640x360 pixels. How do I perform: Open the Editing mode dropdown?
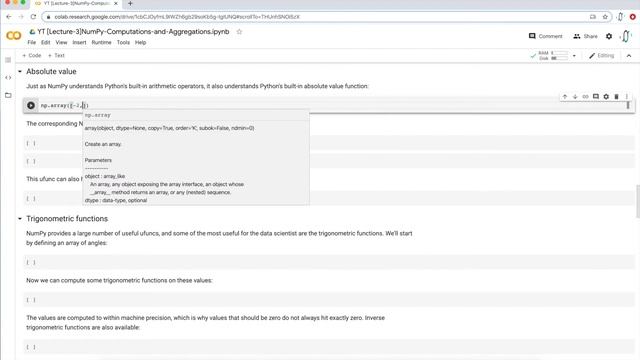601,56
